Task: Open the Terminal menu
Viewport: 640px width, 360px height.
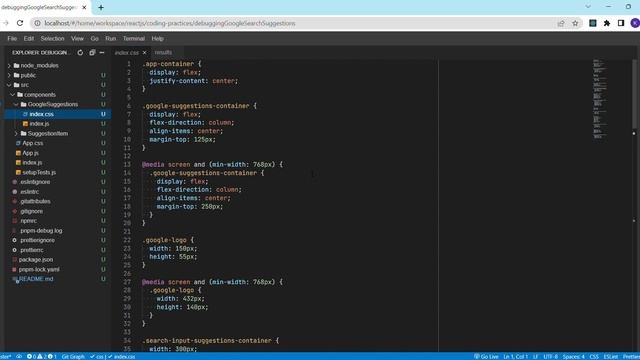Action: tap(134, 38)
